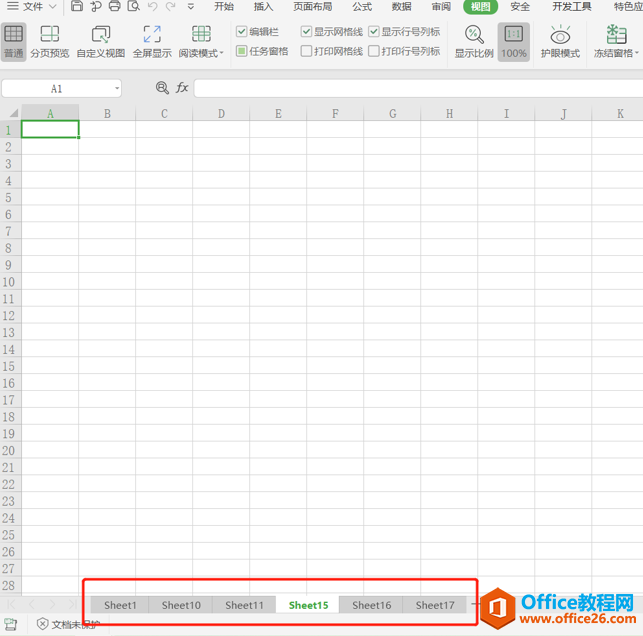Image resolution: width=643 pixels, height=636 pixels.
Task: Switch to the 插入 ribbon tab
Action: click(263, 7)
